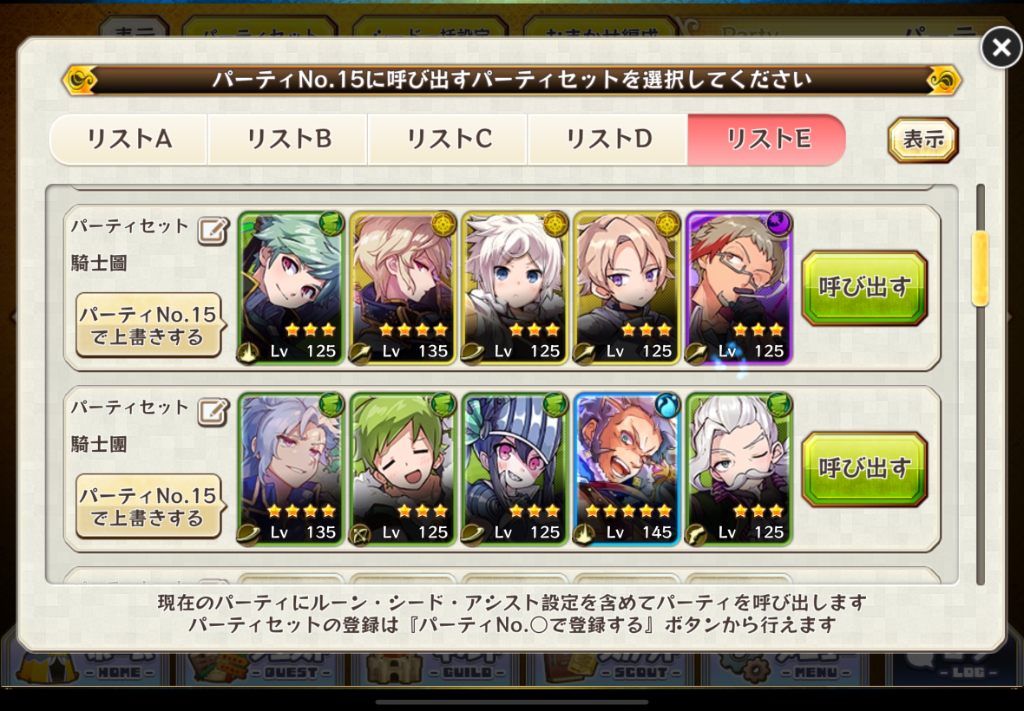Select the blue-framed five-star Lv 145 character

[x=627, y=469]
